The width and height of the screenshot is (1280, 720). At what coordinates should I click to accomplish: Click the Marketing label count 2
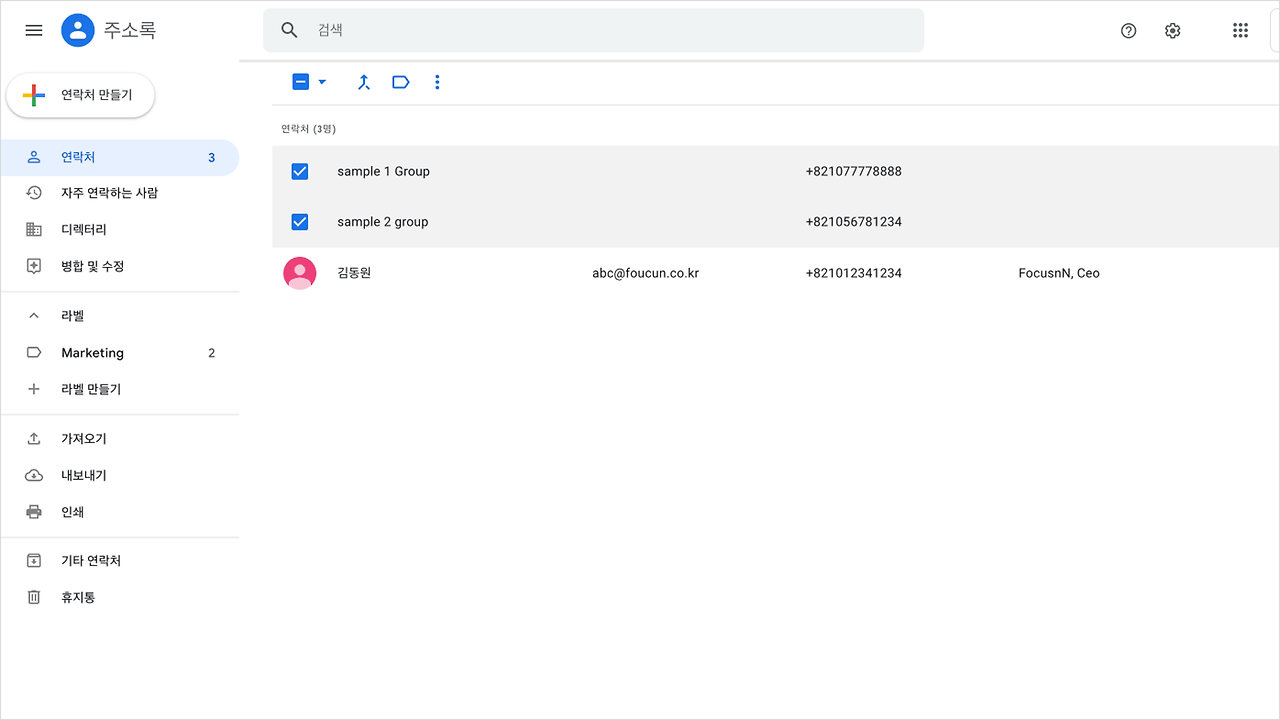[x=211, y=353]
